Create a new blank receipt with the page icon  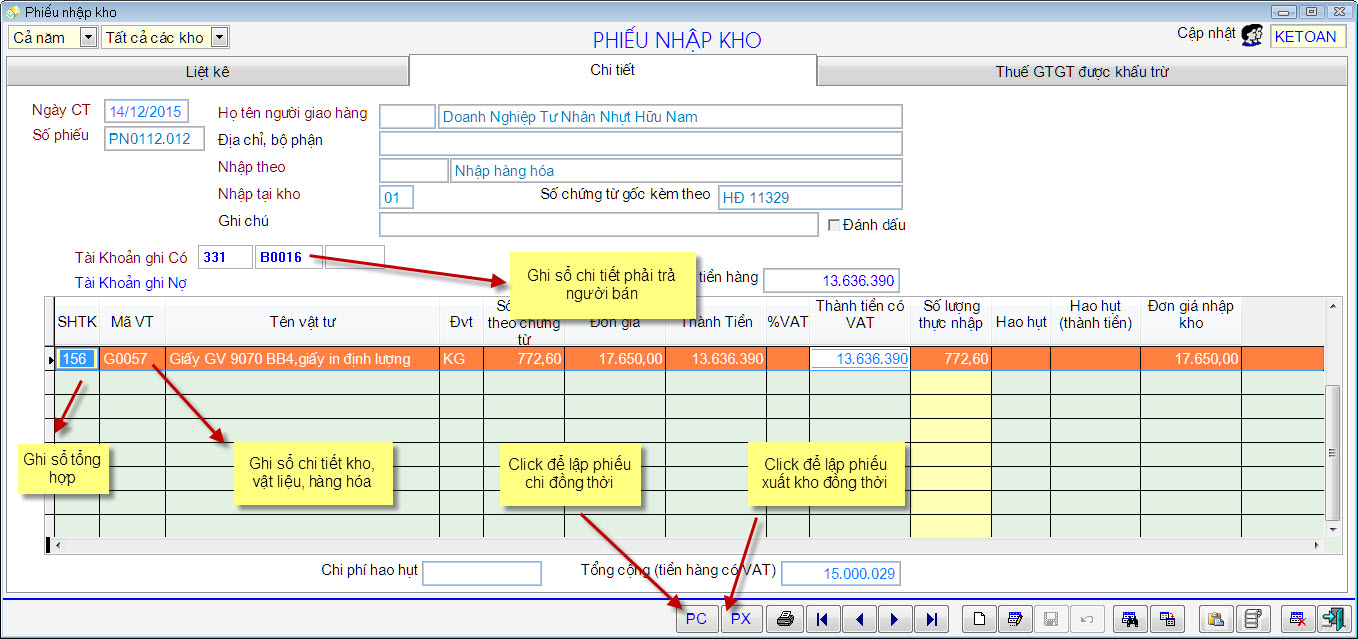point(981,619)
